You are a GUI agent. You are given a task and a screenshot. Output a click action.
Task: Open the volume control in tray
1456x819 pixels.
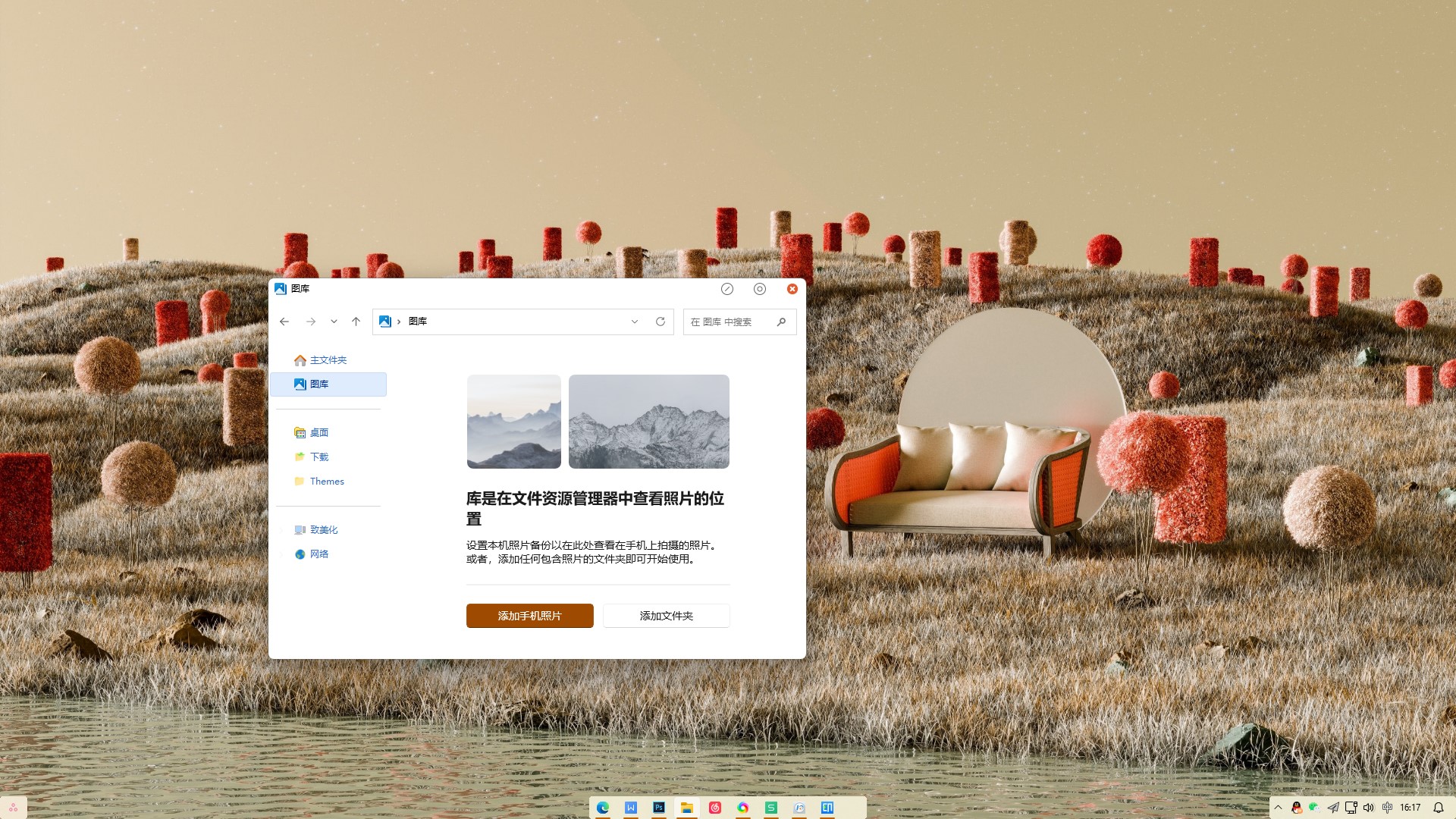click(x=1369, y=808)
